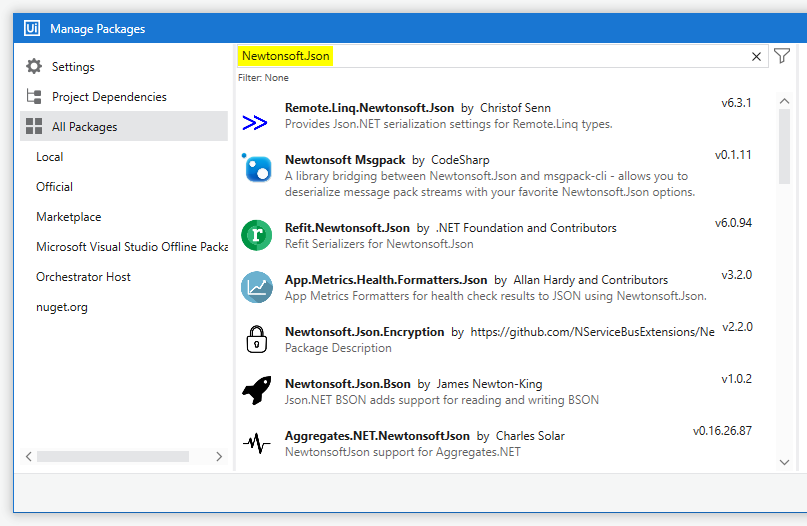
Task: Click version v1.0.2 label
Action: [x=736, y=379]
